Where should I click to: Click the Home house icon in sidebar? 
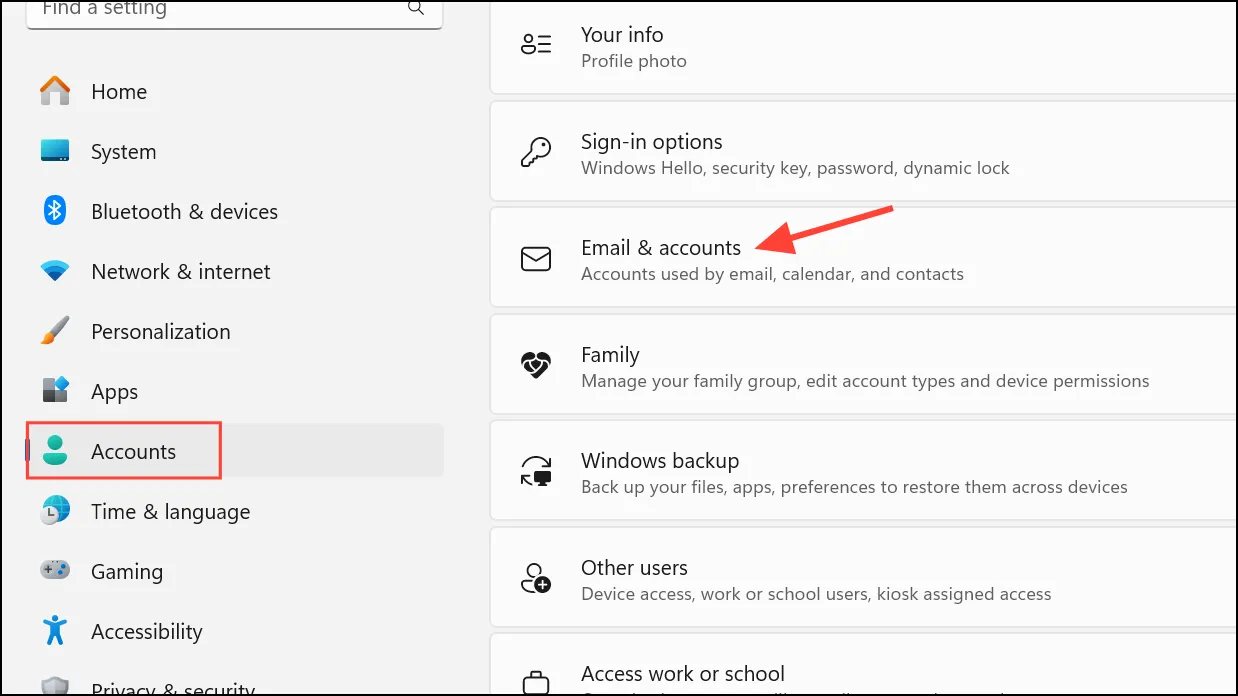[55, 92]
